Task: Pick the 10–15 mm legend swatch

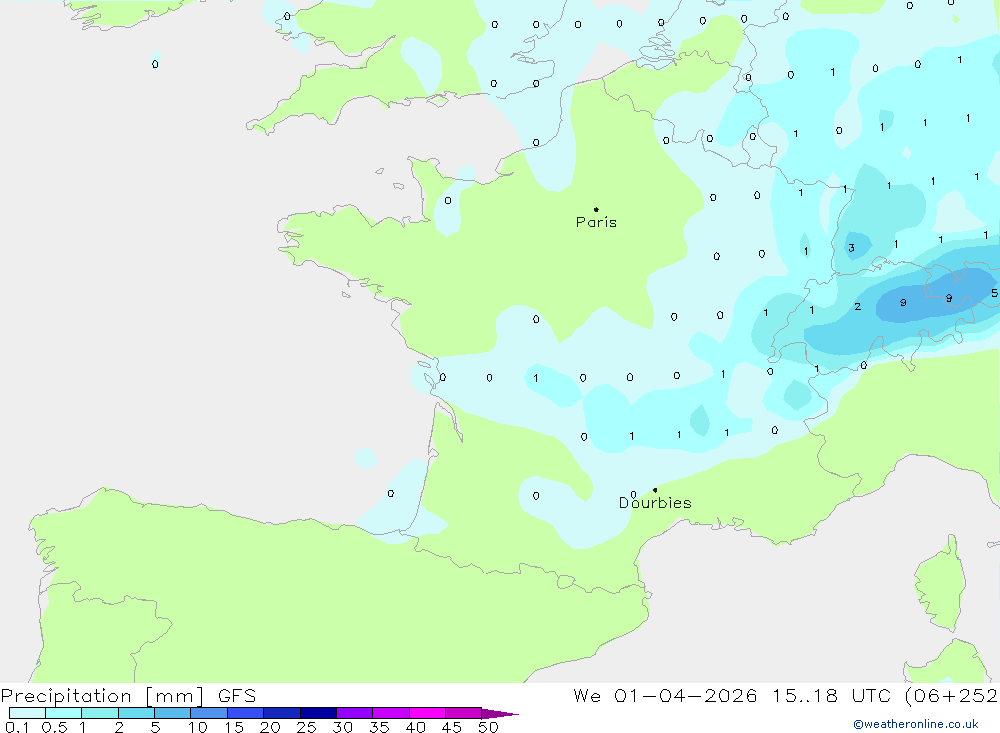Action: 209,713
